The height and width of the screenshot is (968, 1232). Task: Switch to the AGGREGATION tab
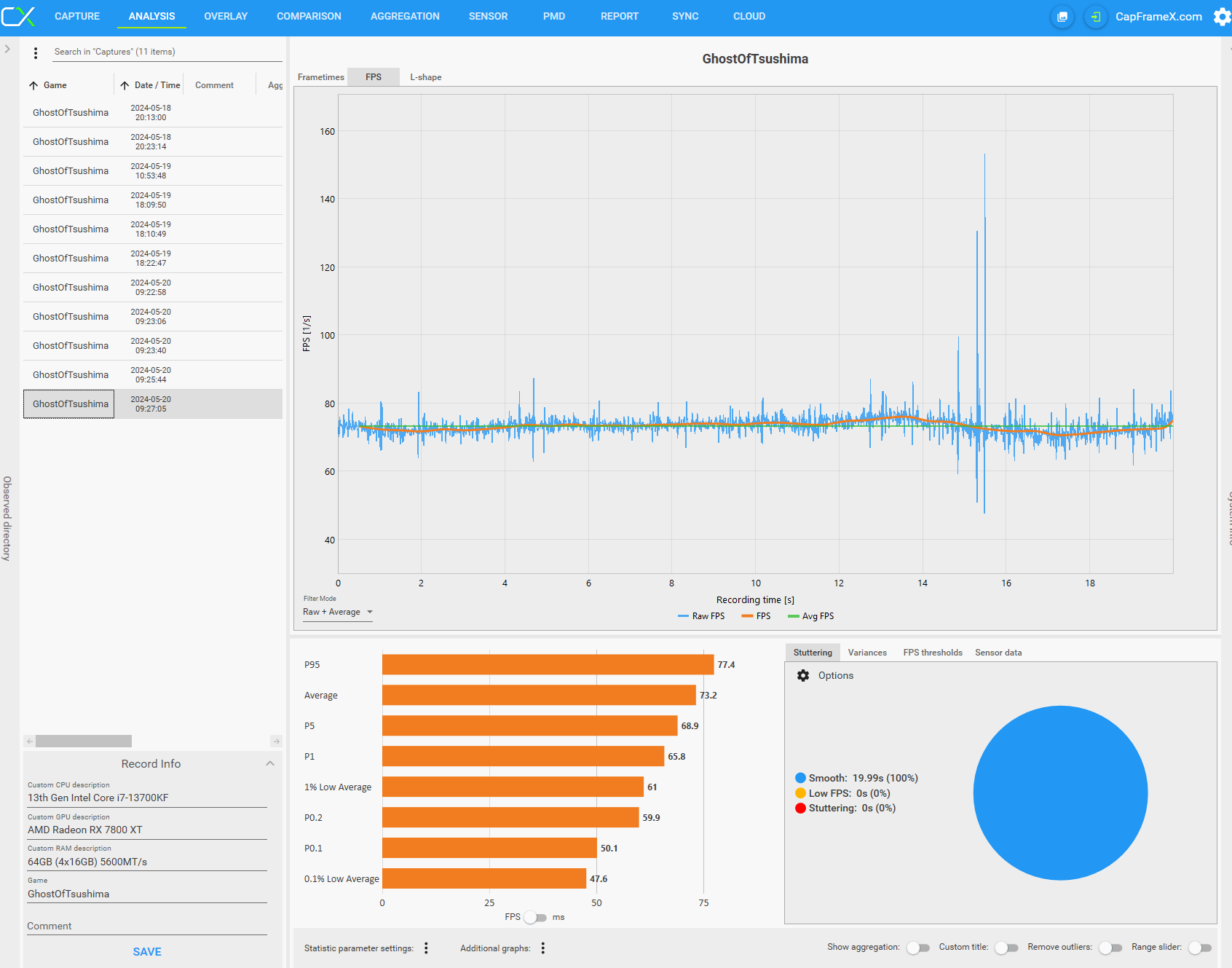(405, 16)
